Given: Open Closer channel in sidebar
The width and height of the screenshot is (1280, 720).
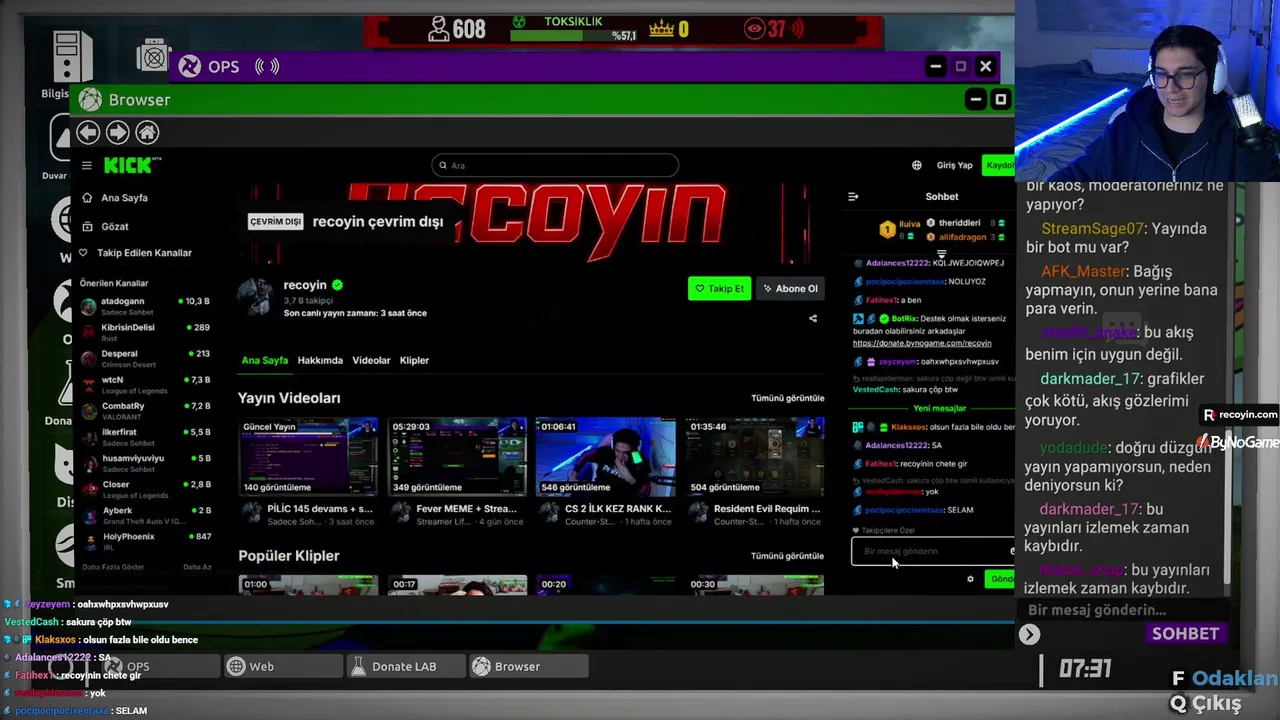Looking at the screenshot, I should [145, 488].
